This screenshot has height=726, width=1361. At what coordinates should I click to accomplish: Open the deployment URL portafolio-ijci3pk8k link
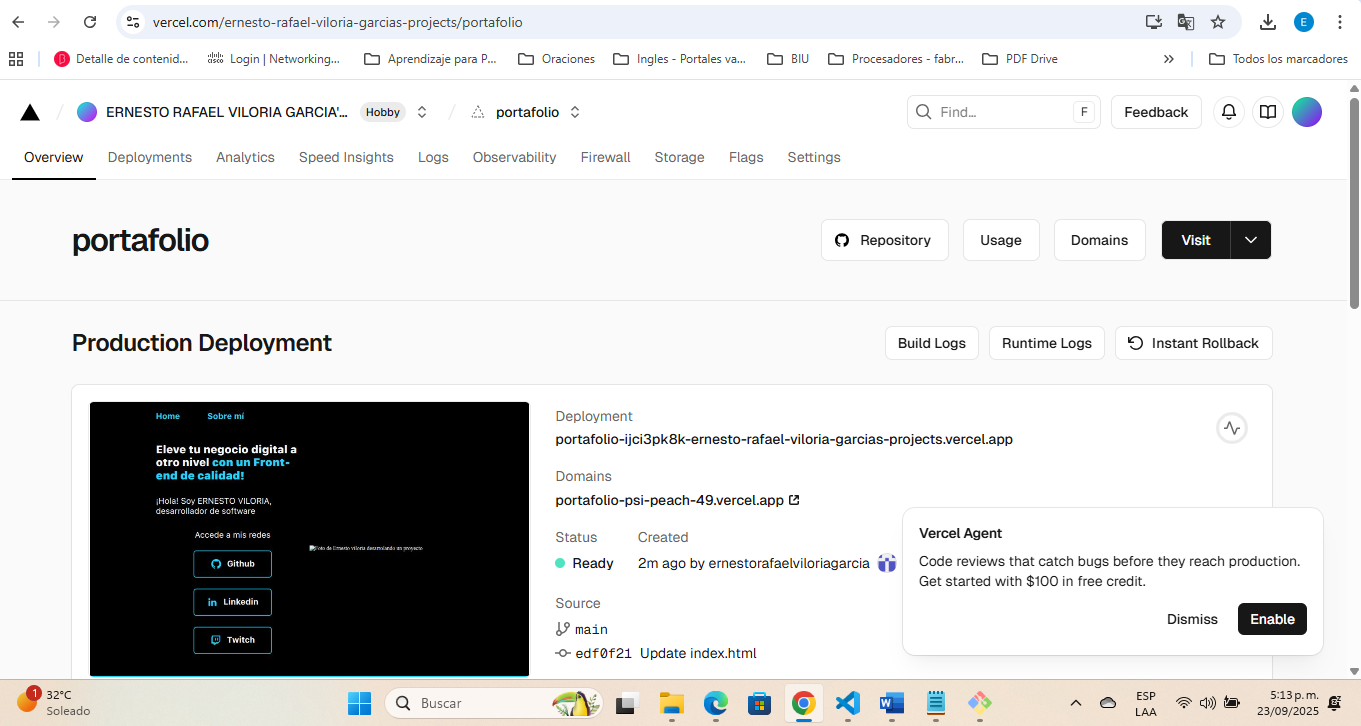click(784, 439)
